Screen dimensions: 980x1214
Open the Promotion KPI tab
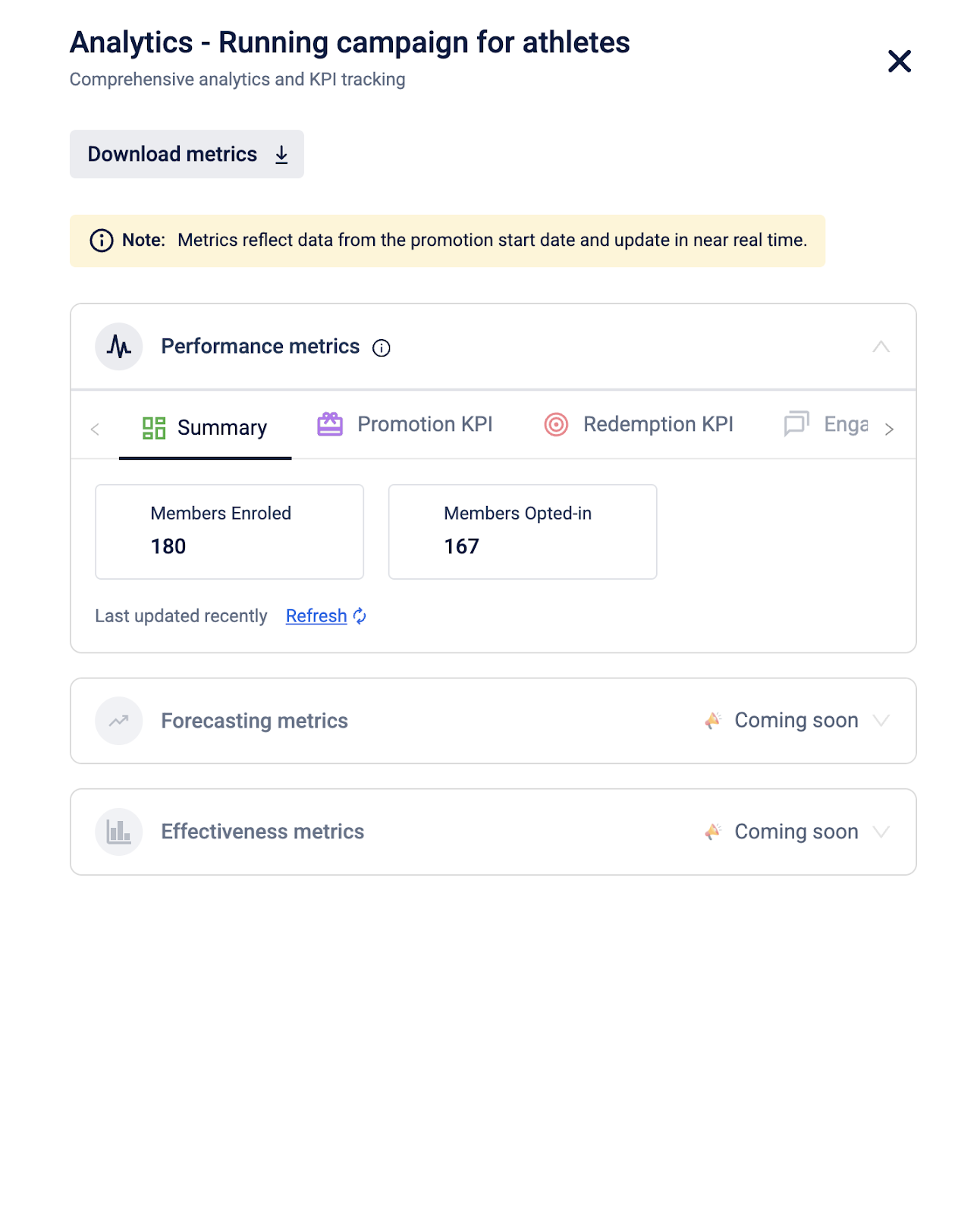pos(424,424)
